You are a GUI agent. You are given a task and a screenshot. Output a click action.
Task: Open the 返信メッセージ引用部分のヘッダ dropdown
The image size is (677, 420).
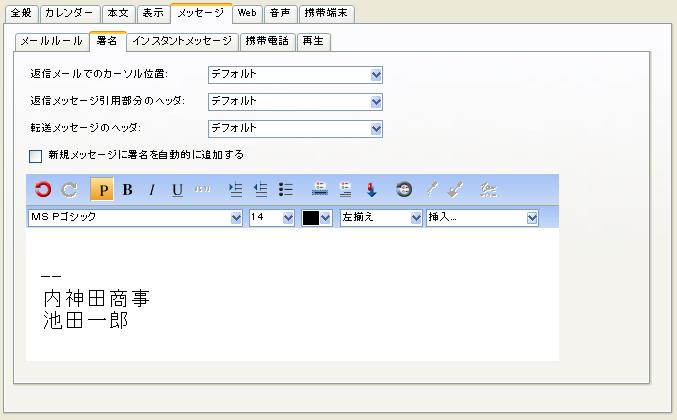(x=295, y=102)
